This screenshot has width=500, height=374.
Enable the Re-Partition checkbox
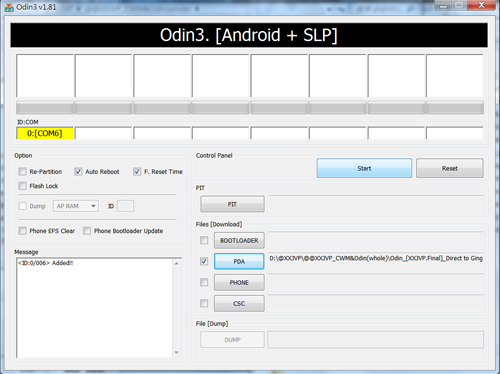tap(22, 172)
